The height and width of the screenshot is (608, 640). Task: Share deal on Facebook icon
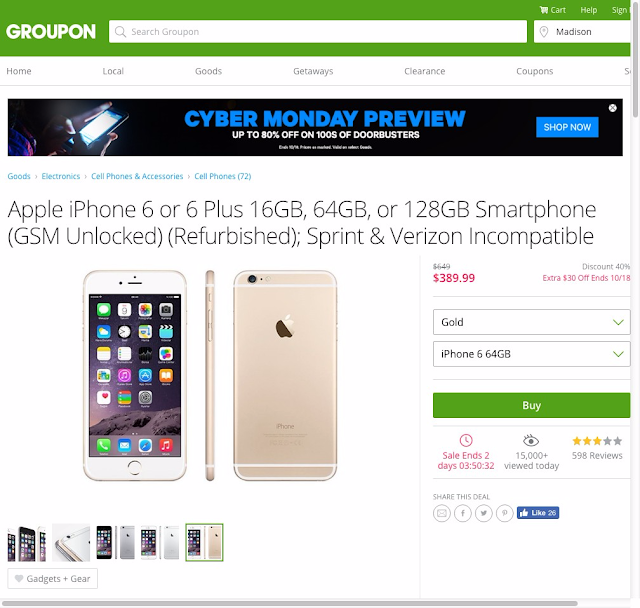coord(463,513)
